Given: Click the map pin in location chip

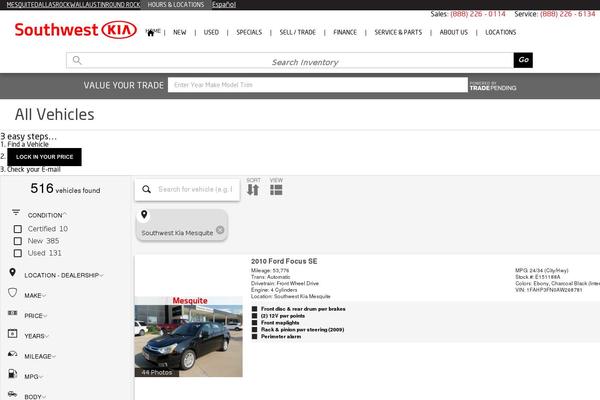Looking at the screenshot, I should click(x=144, y=215).
